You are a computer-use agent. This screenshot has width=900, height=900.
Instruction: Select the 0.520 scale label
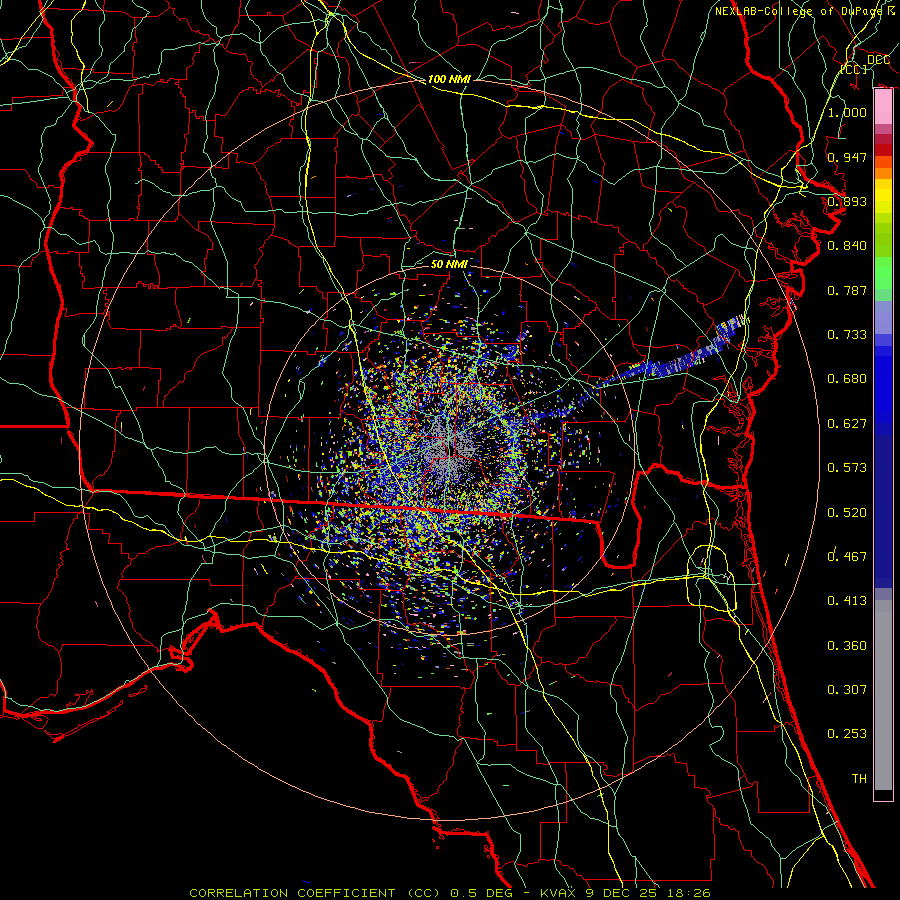click(x=847, y=513)
